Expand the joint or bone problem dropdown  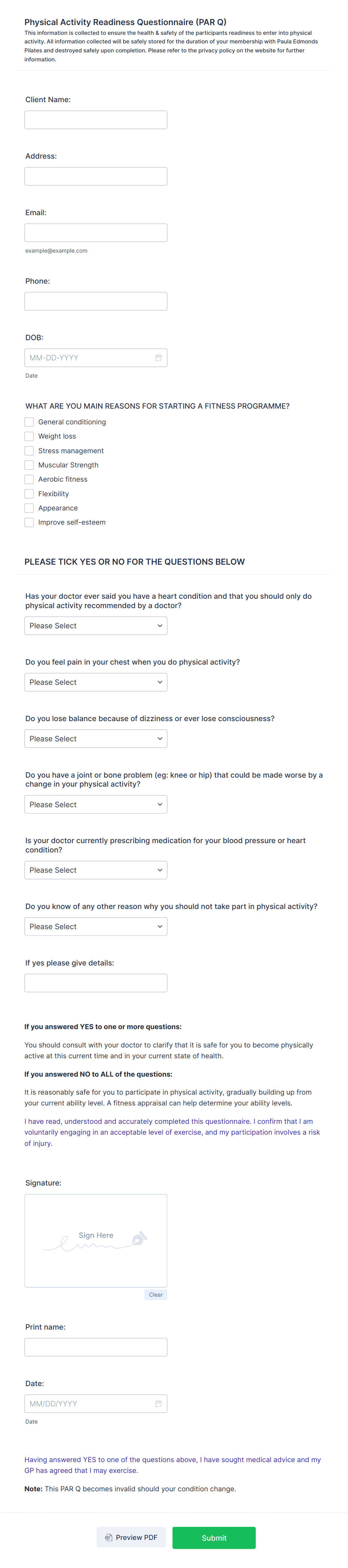pyautogui.click(x=95, y=804)
